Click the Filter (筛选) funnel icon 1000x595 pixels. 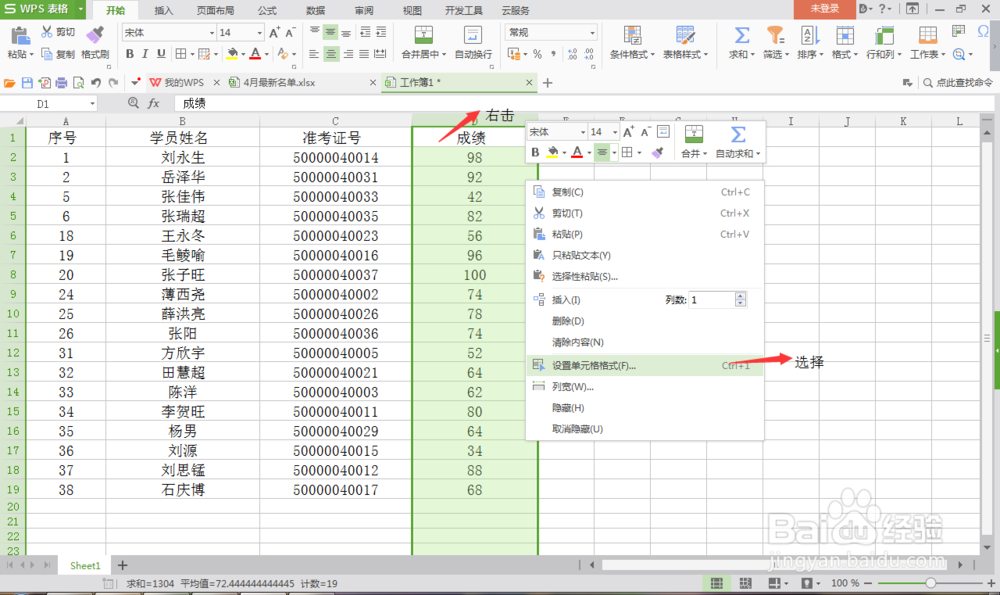[x=775, y=35]
